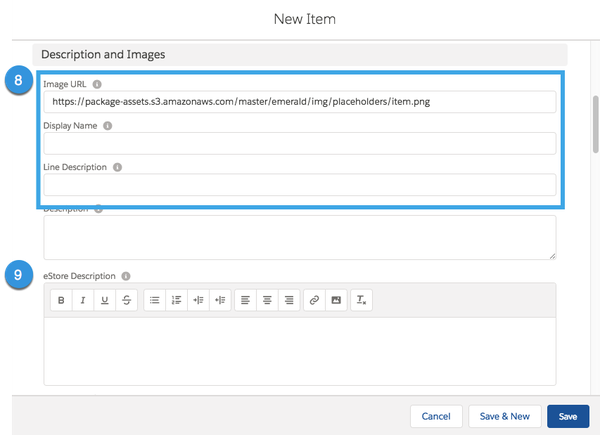Click into the Line Description field

click(299, 184)
